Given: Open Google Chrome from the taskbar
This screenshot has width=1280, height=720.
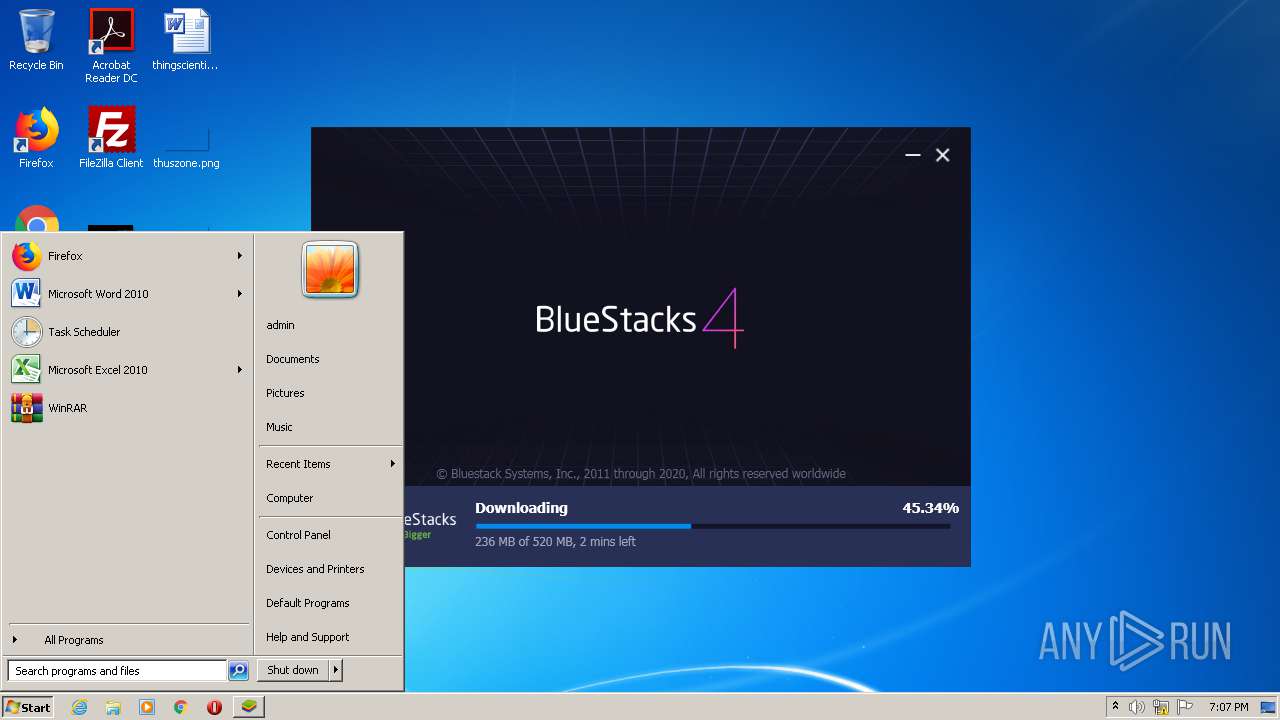Looking at the screenshot, I should click(x=181, y=707).
